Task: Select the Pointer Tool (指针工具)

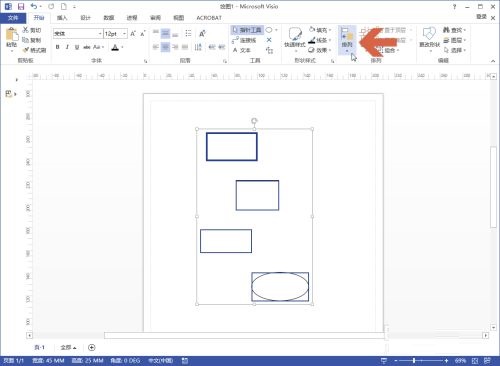Action: [x=247, y=30]
